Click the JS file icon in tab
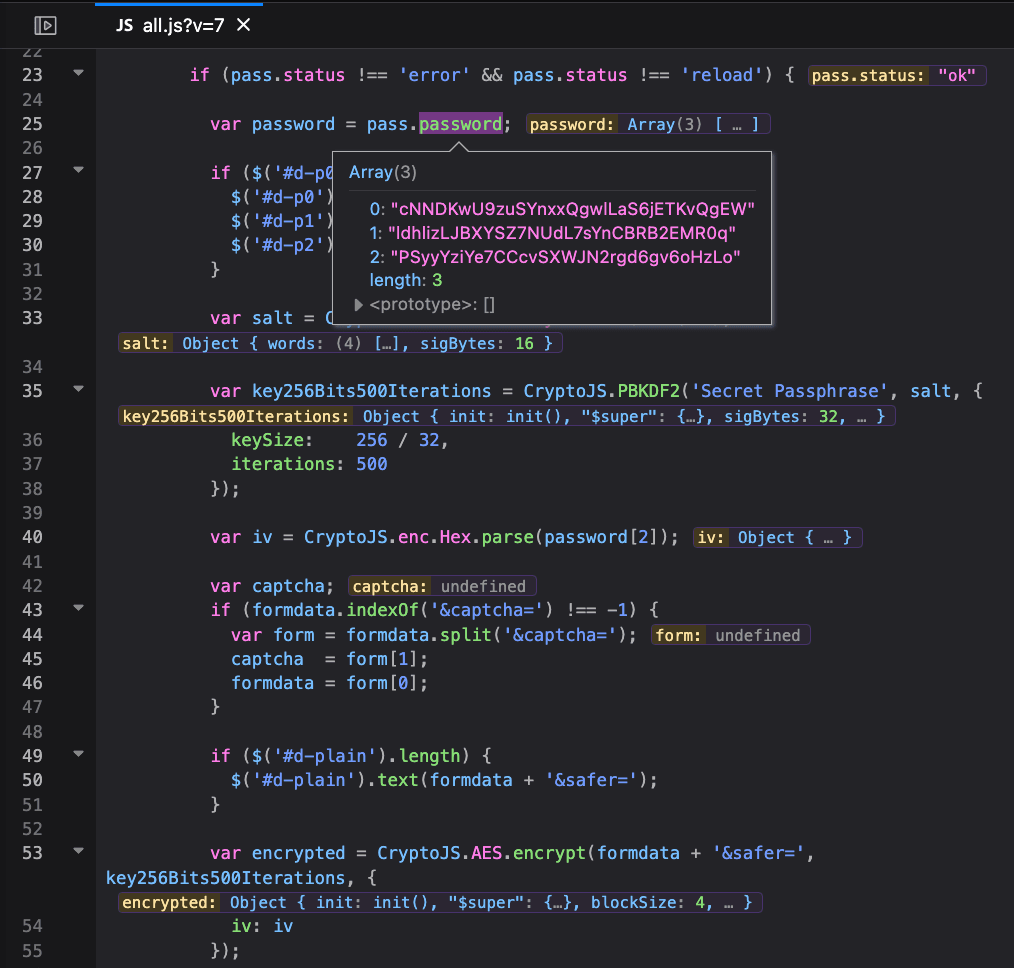The width and height of the screenshot is (1014, 968). [x=125, y=26]
